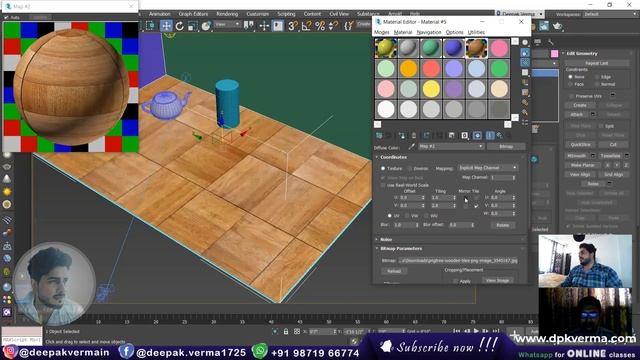Viewport: 640px width, 360px height.
Task: Toggle the 3D Snaps icon
Action: [x=292, y=26]
